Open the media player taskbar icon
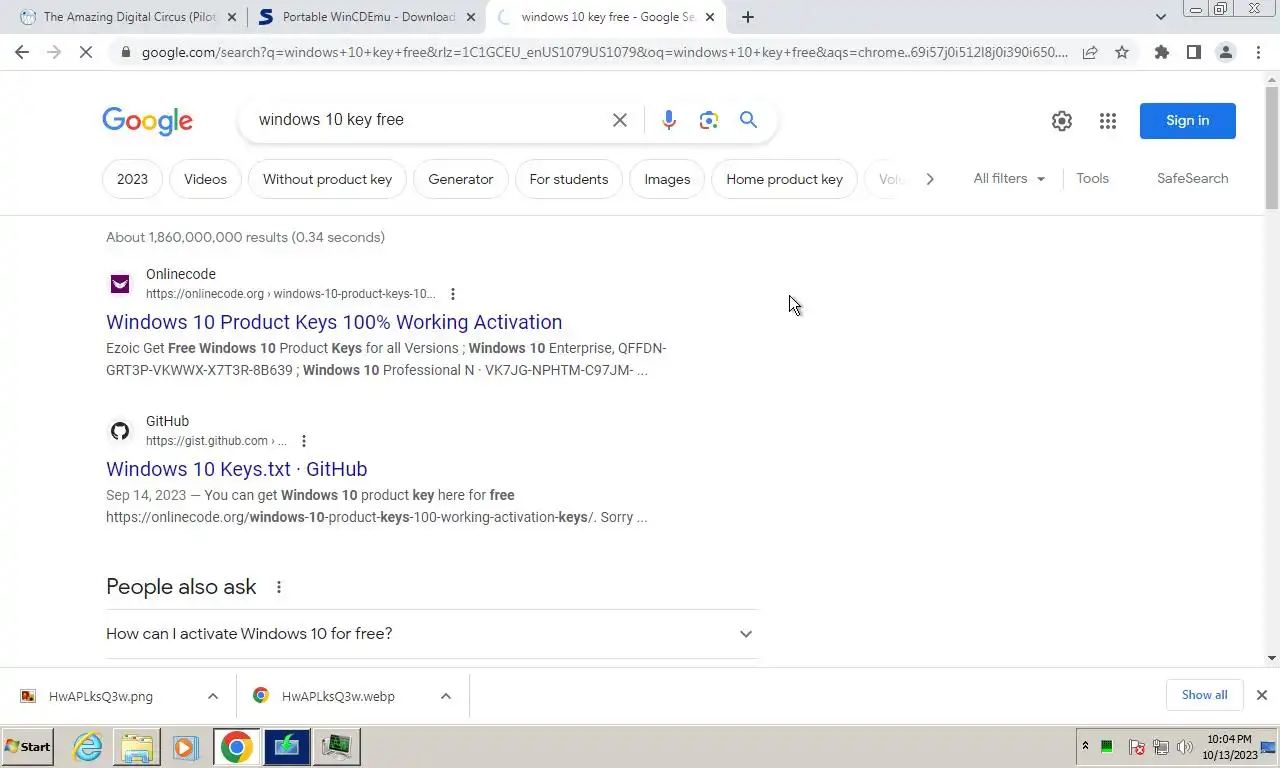Screen dimensions: 1280x768 click(184, 747)
